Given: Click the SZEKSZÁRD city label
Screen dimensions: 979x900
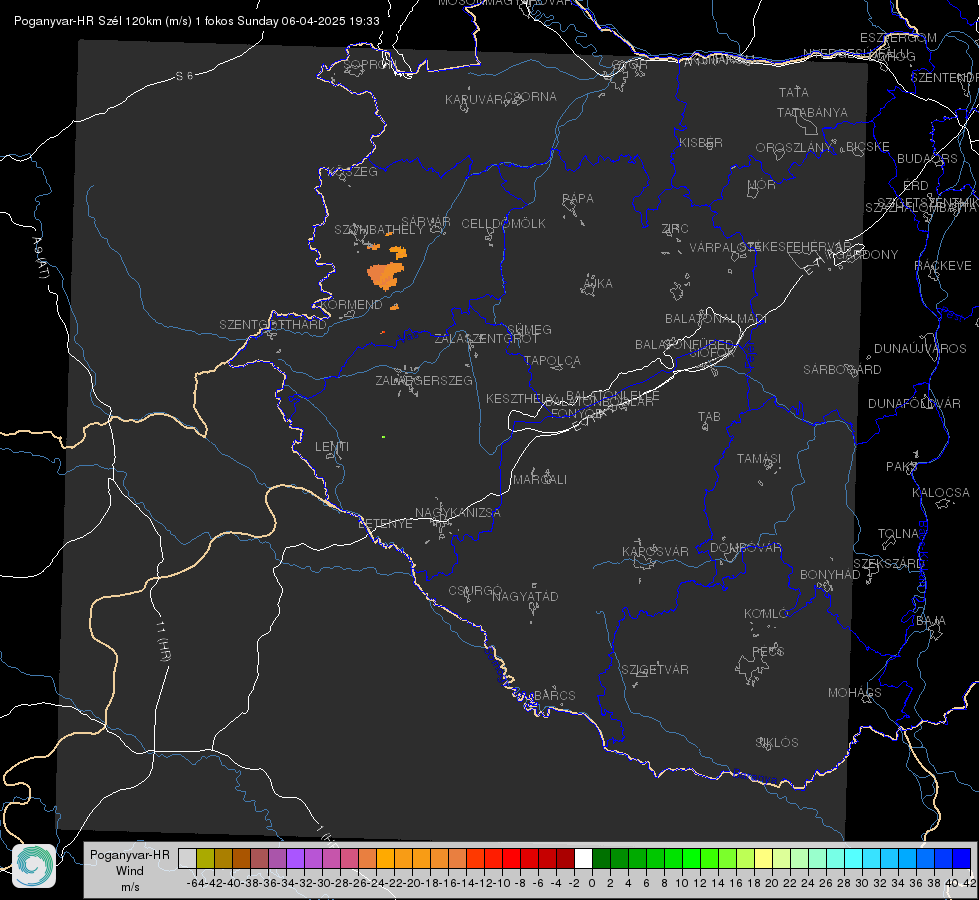Looking at the screenshot, I should pos(888,564).
